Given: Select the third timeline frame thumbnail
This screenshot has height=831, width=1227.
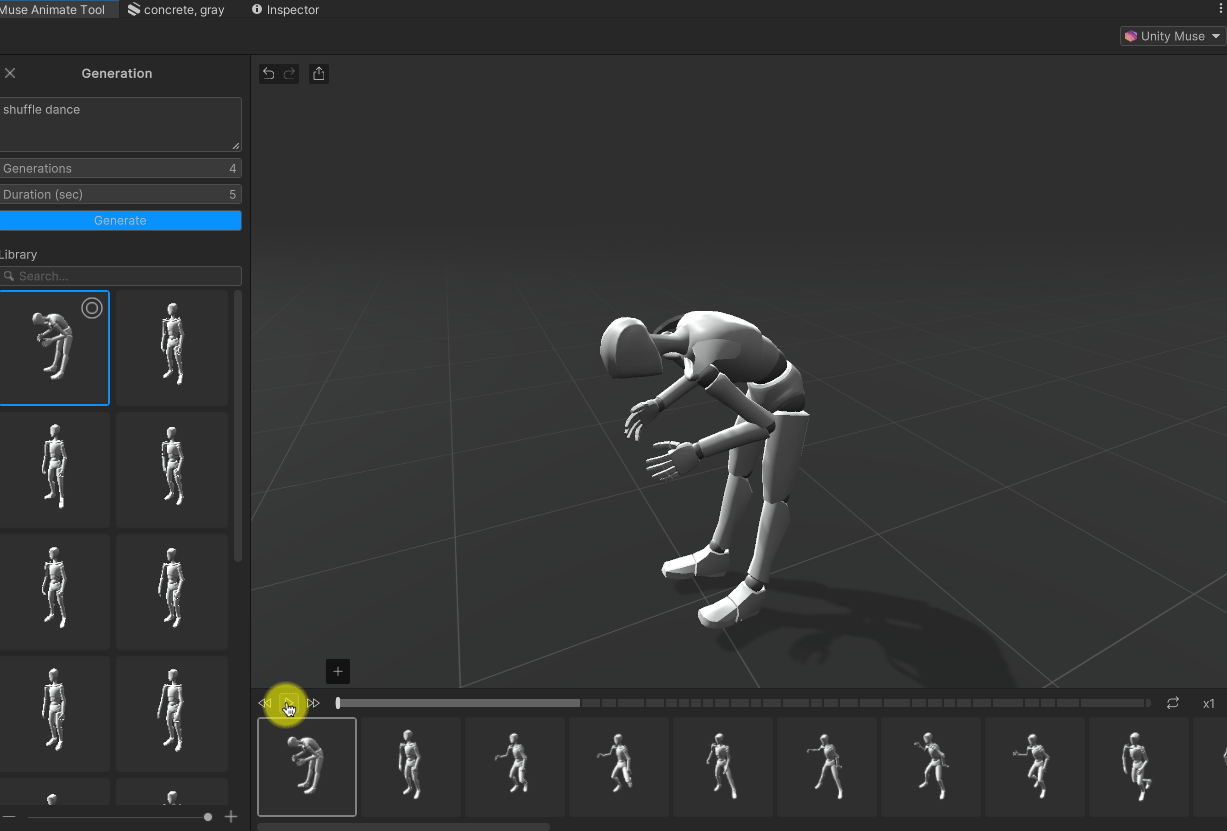Looking at the screenshot, I should (515, 767).
